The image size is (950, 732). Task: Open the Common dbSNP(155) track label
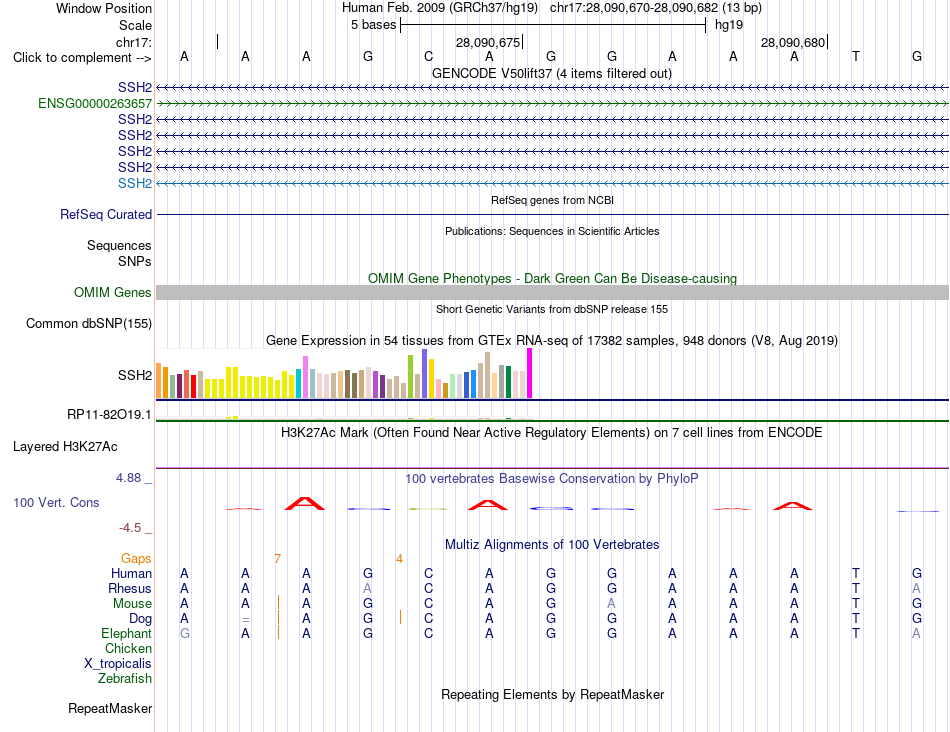[88, 324]
